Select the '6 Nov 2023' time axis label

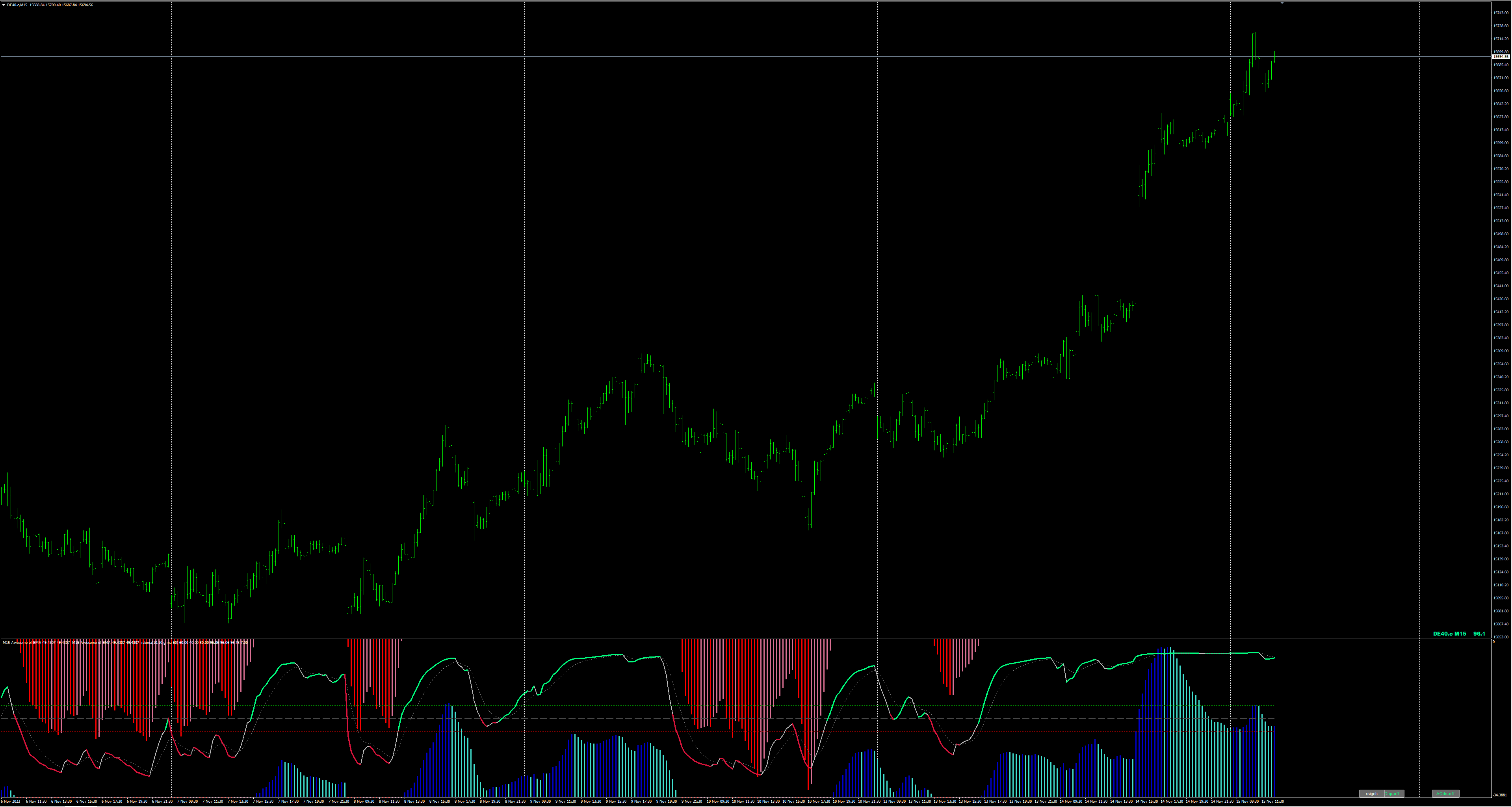[11, 801]
